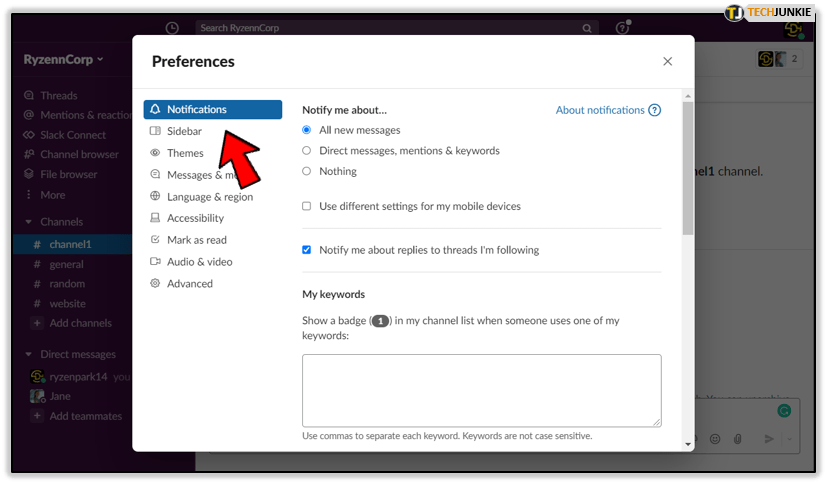The image size is (827, 484).
Task: Open the About notifications link
Action: point(600,110)
